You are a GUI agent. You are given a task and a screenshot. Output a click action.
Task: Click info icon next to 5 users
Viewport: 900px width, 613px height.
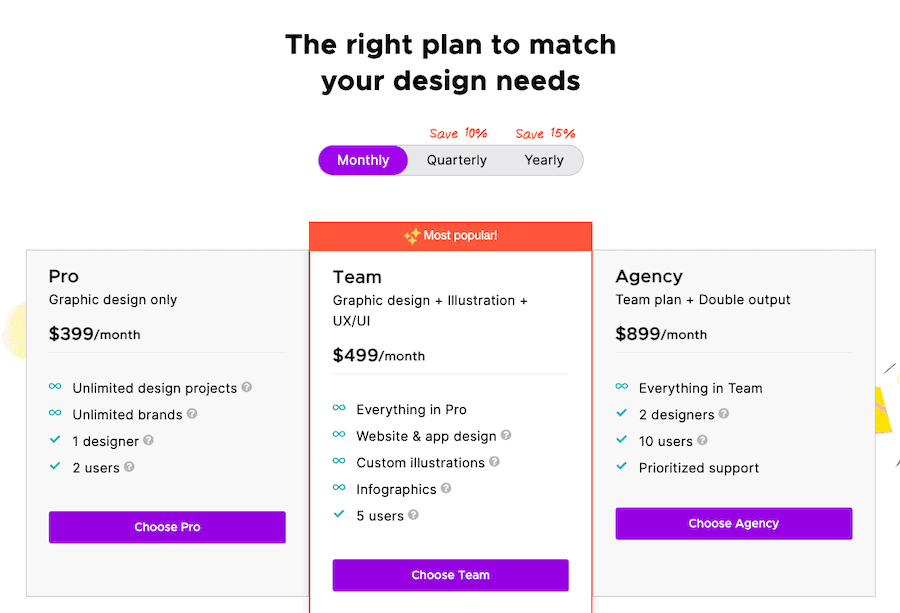(x=413, y=515)
